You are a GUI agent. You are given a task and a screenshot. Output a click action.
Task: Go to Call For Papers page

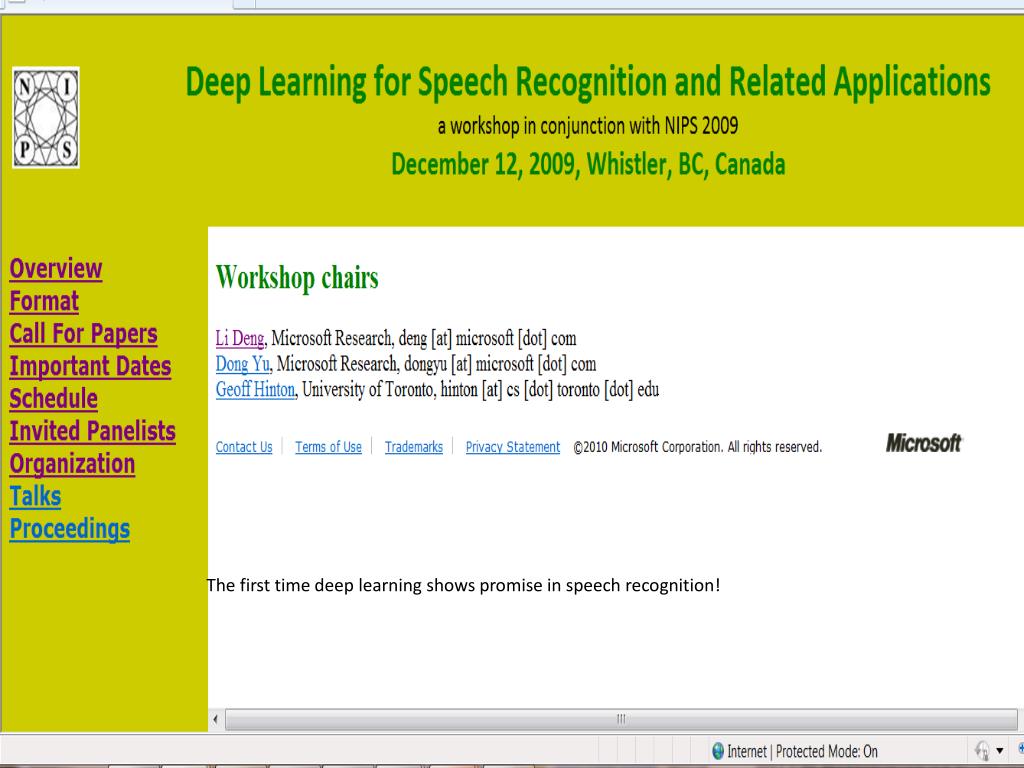tap(84, 334)
